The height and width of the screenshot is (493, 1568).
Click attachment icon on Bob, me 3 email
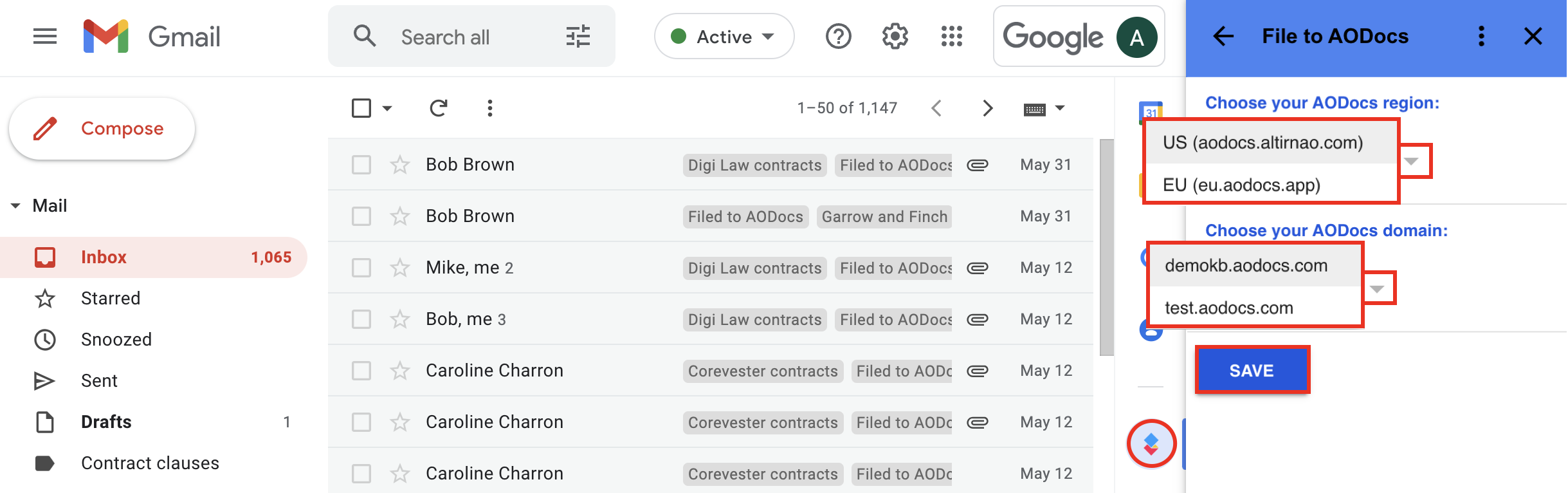(x=977, y=319)
